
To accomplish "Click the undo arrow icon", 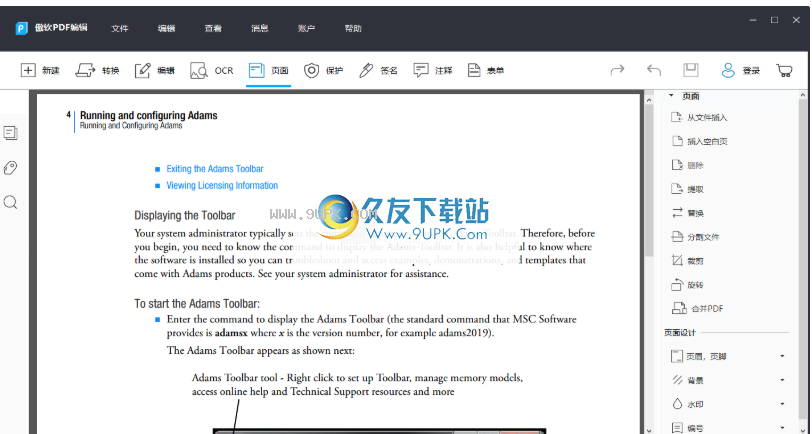I will [654, 70].
